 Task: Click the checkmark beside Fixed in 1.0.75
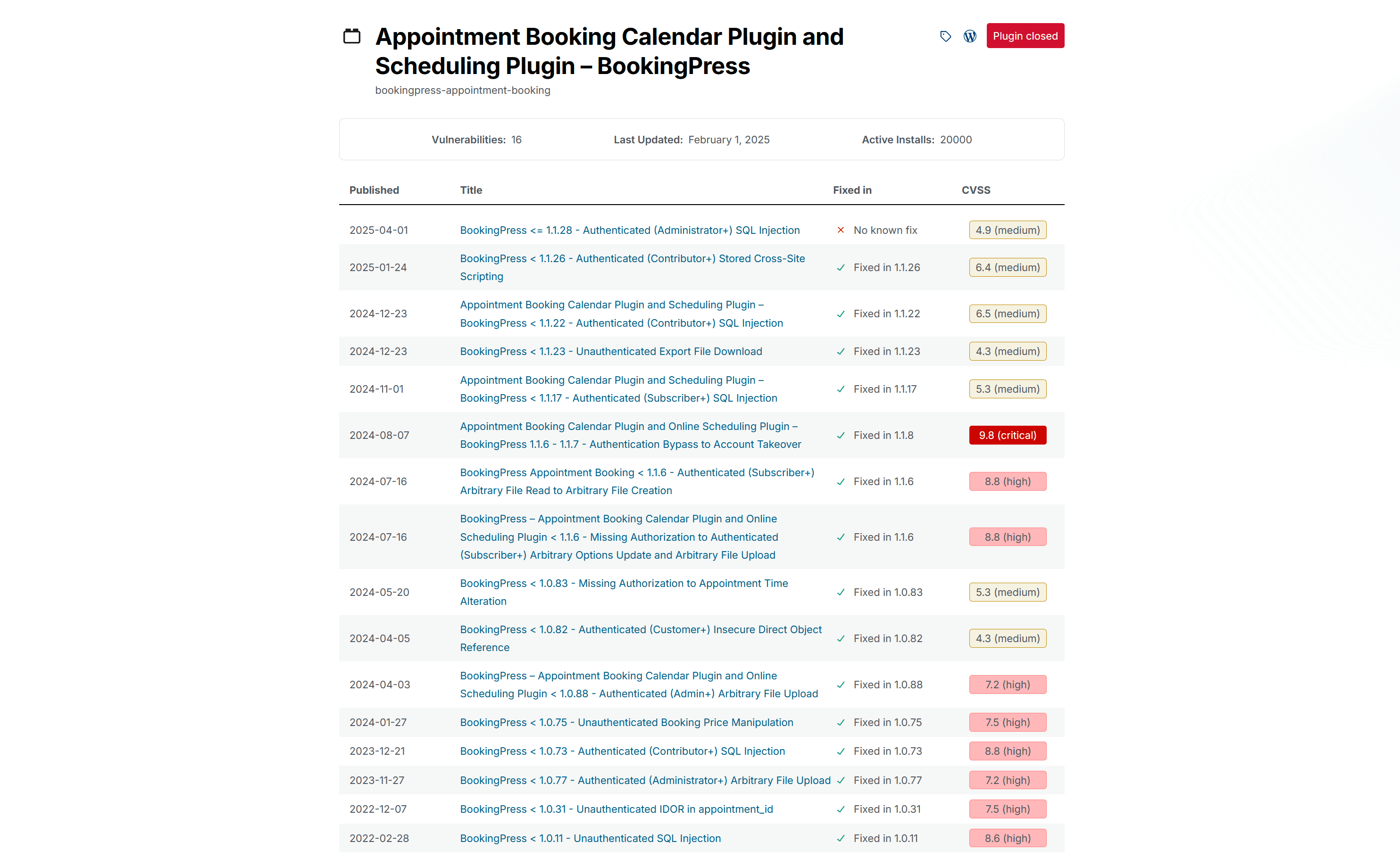coord(841,723)
